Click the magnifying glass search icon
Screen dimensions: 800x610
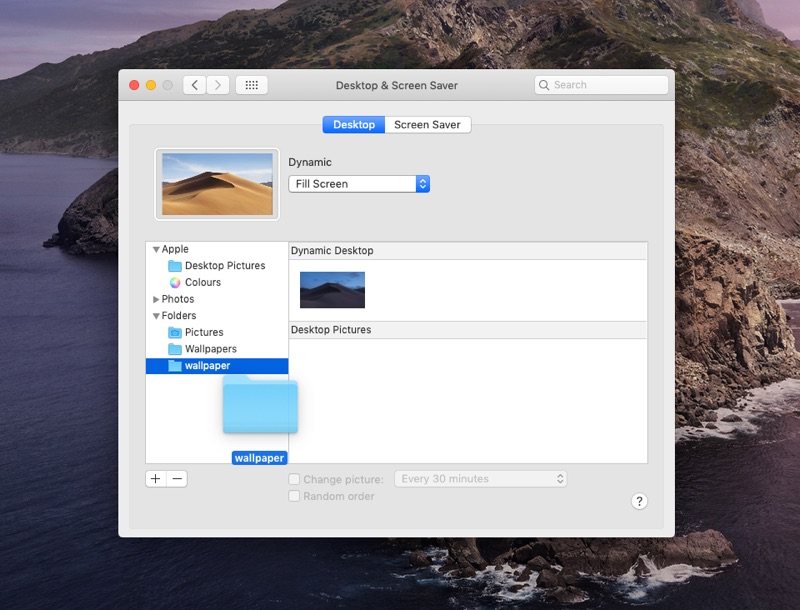pos(544,85)
